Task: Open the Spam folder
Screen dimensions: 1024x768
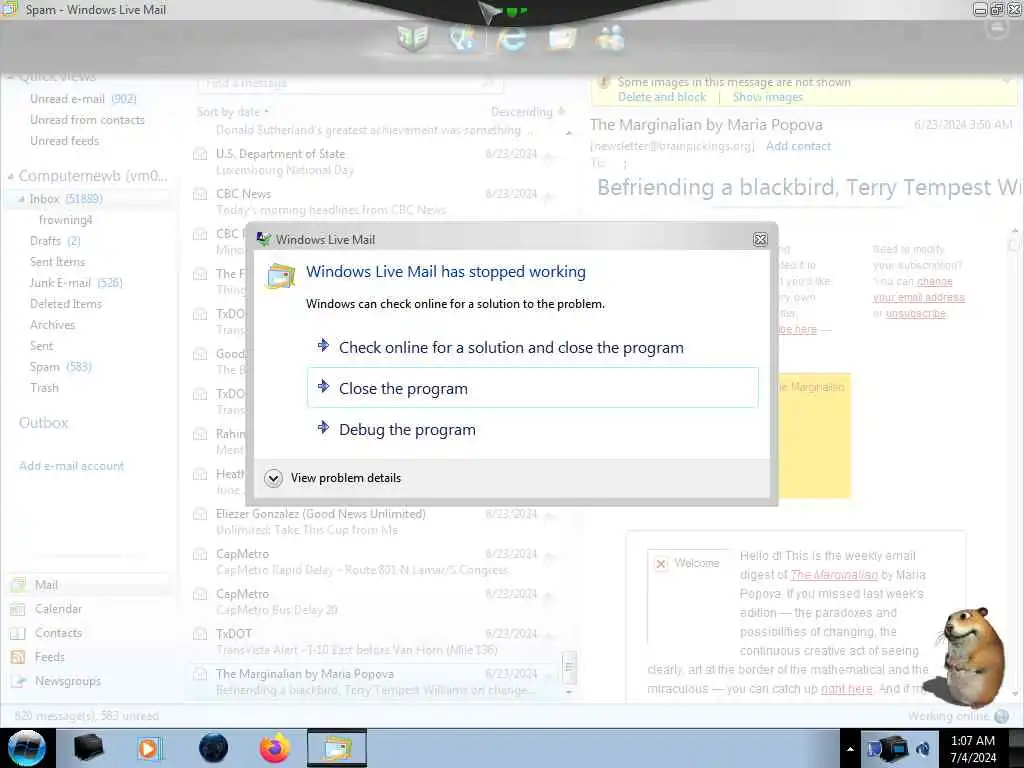Action: [x=60, y=367]
